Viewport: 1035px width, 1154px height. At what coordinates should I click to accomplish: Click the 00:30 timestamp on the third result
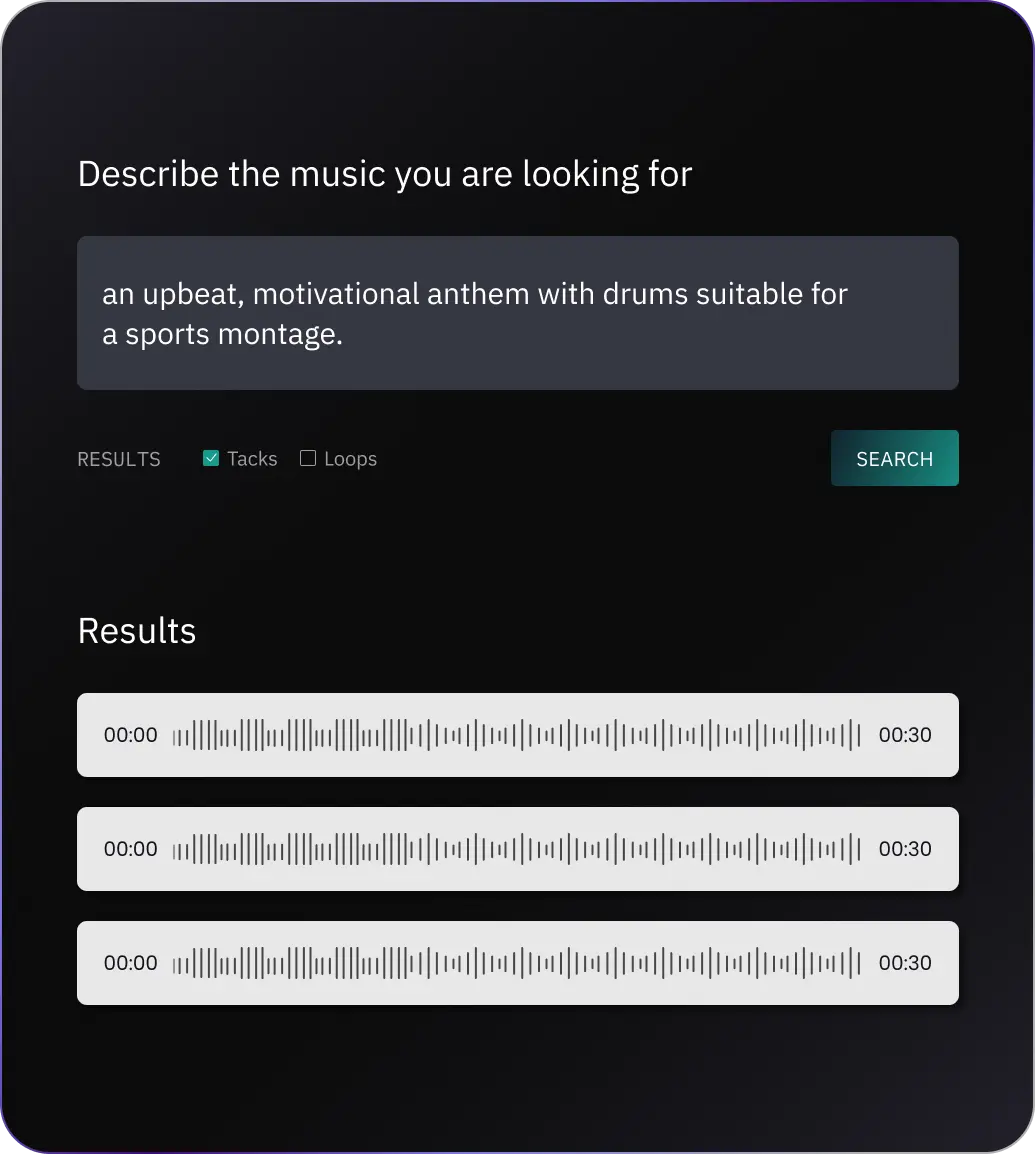click(906, 963)
